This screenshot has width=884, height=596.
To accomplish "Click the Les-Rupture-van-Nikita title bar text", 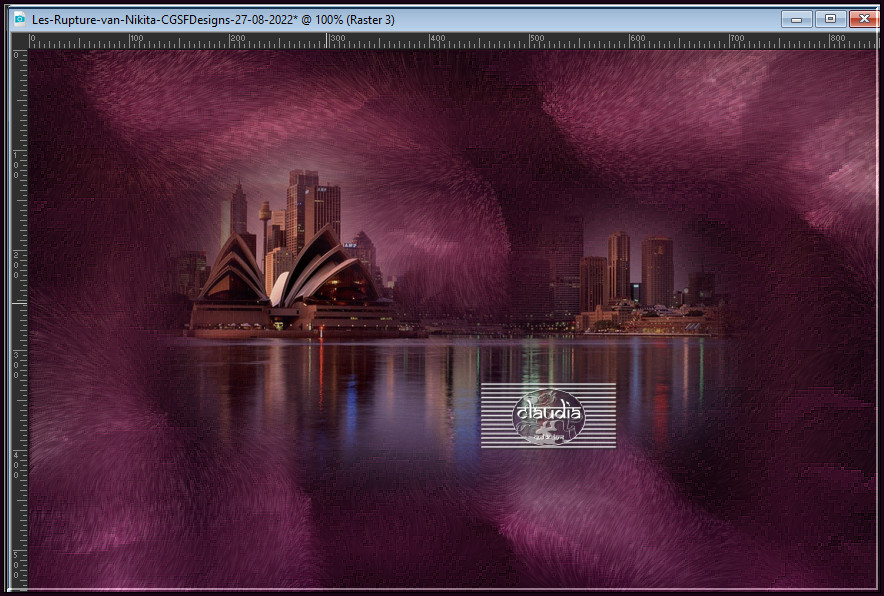I will (x=213, y=20).
